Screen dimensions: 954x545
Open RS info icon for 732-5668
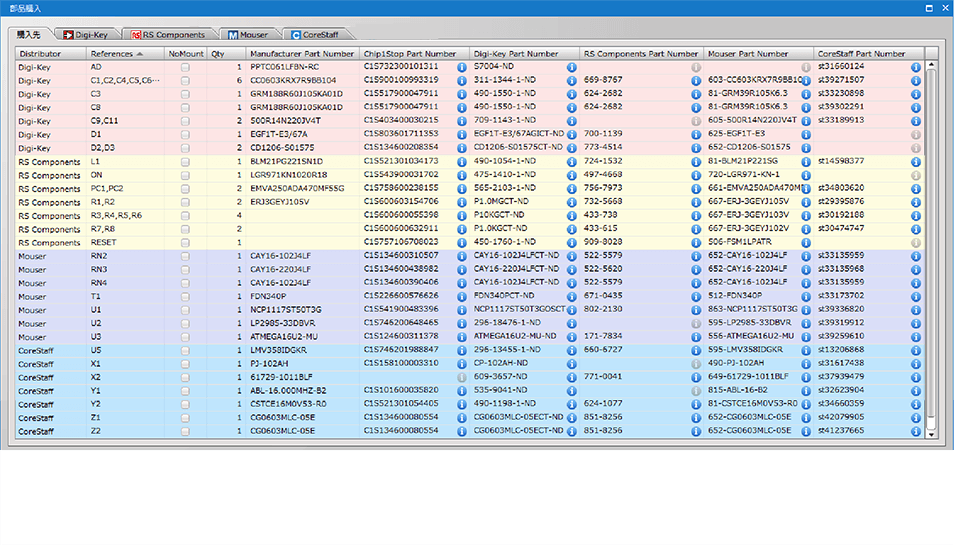(696, 202)
